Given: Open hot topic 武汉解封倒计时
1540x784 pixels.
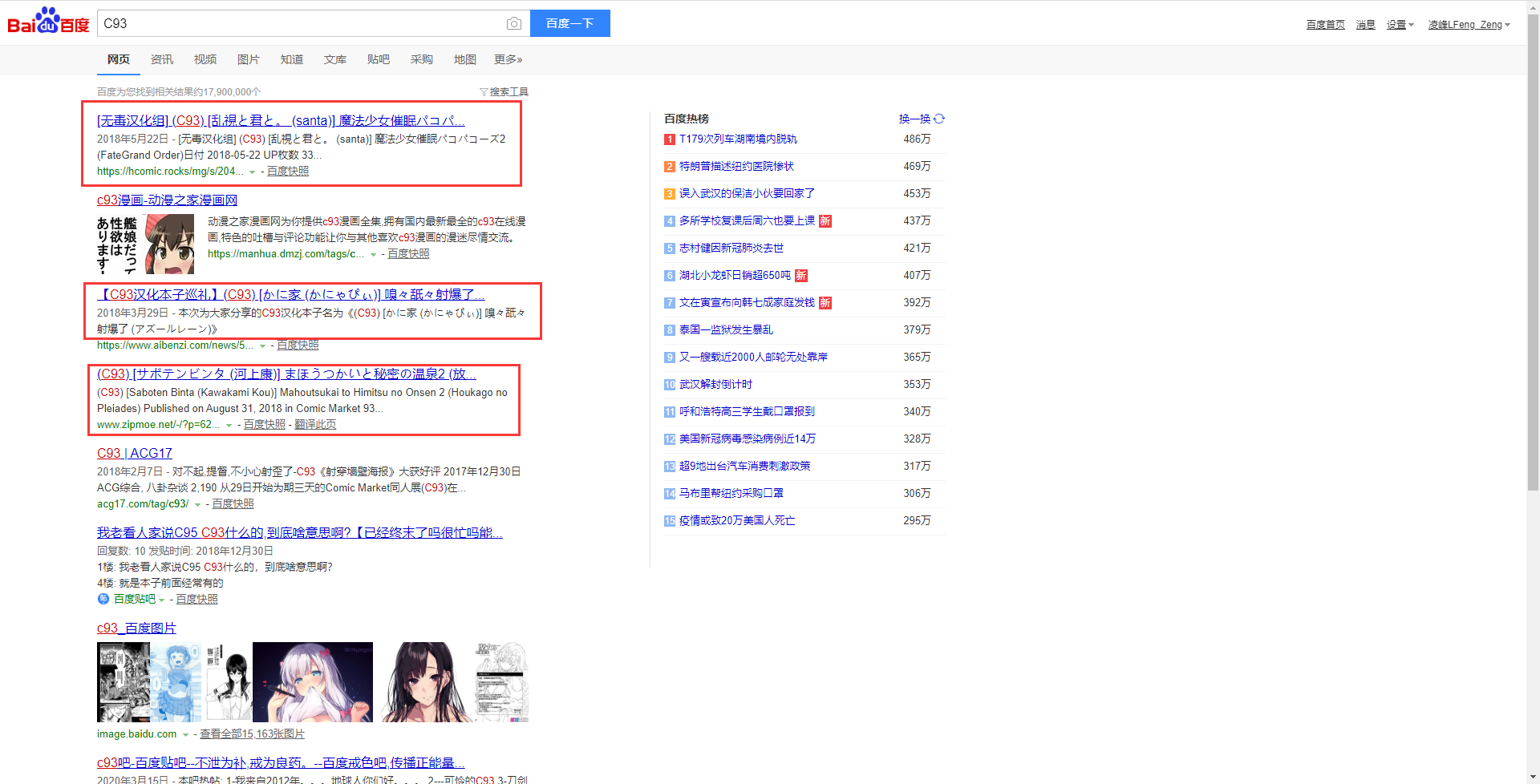Looking at the screenshot, I should click(715, 385).
